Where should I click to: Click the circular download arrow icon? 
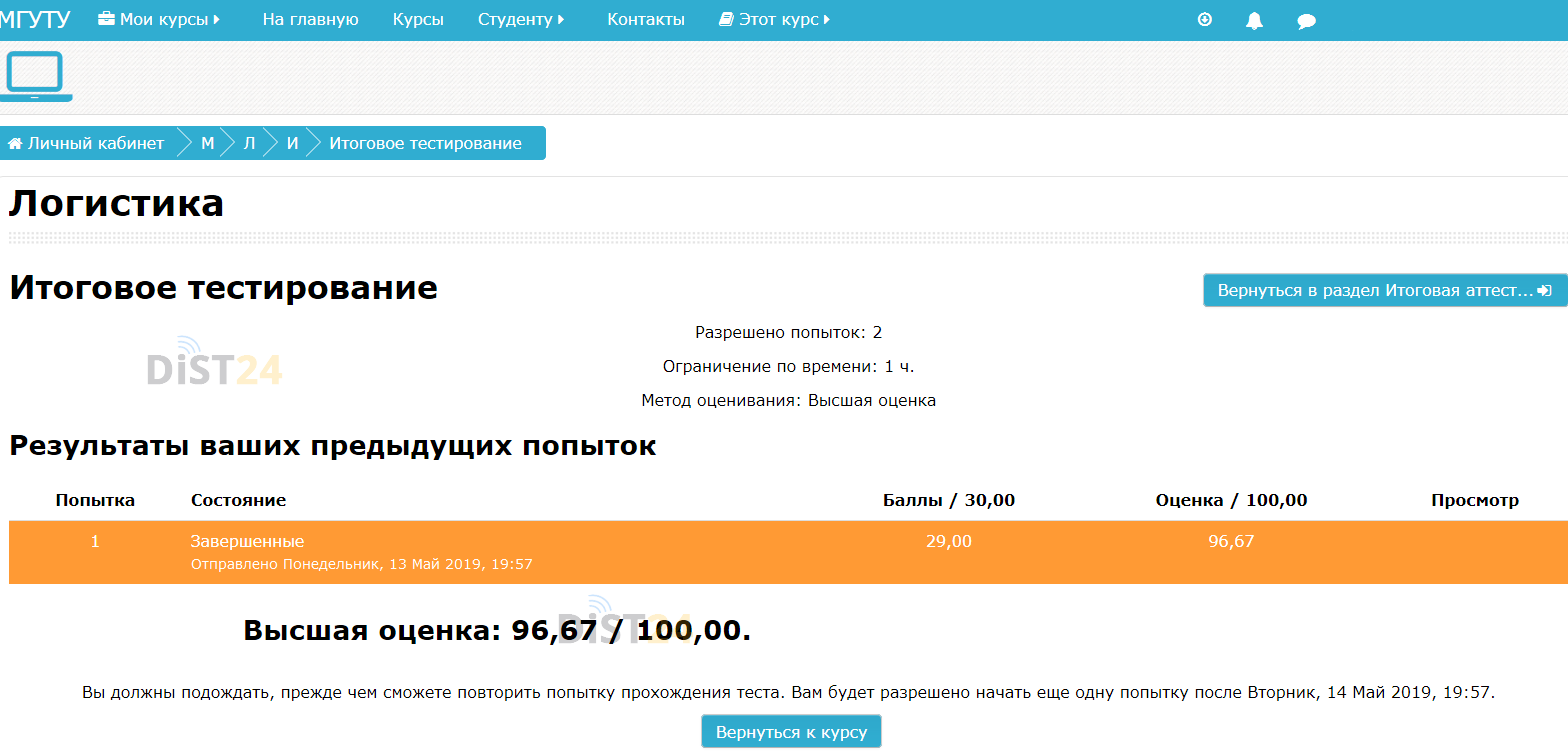pyautogui.click(x=1204, y=19)
